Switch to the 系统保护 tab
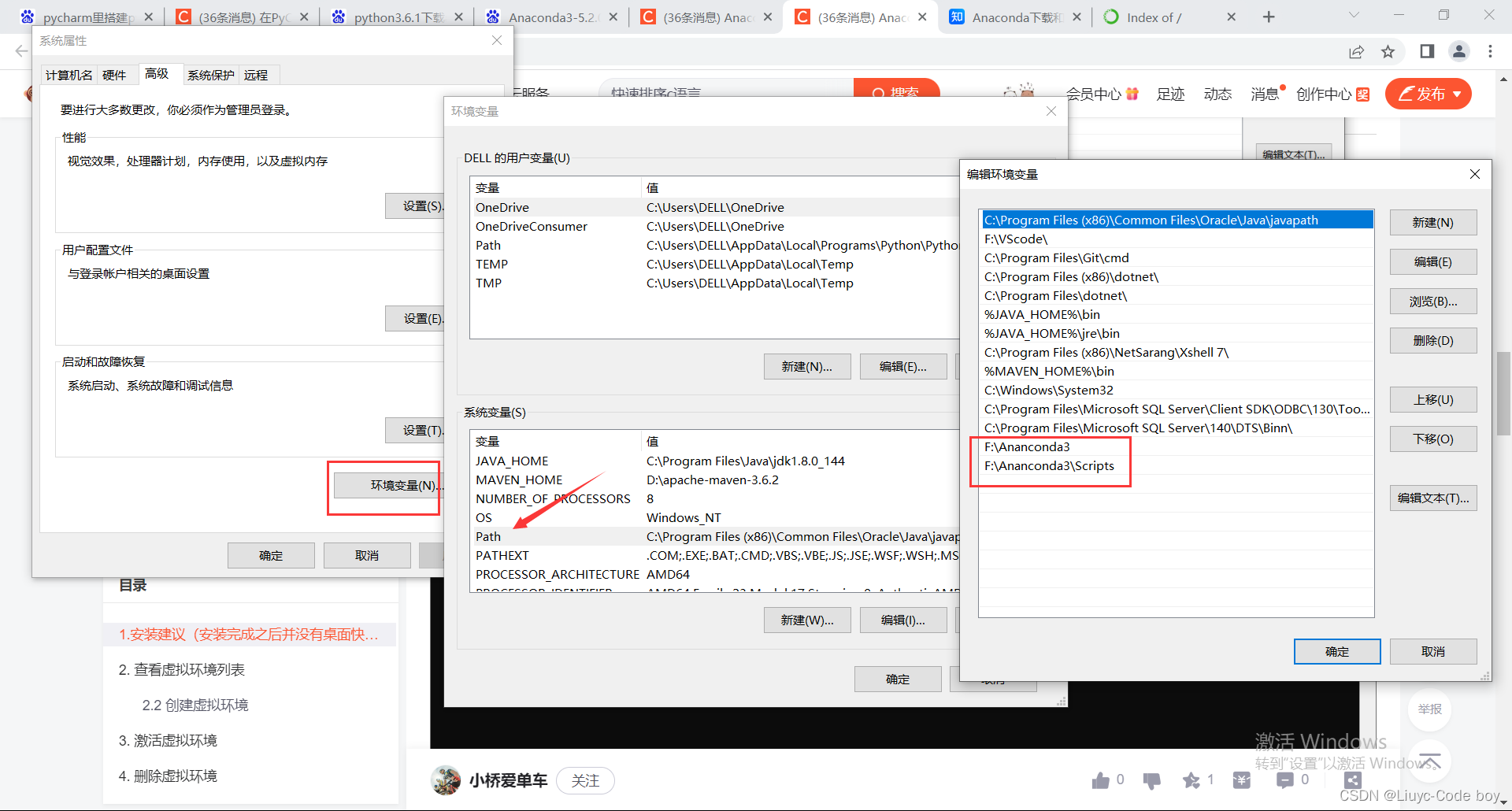 (210, 75)
